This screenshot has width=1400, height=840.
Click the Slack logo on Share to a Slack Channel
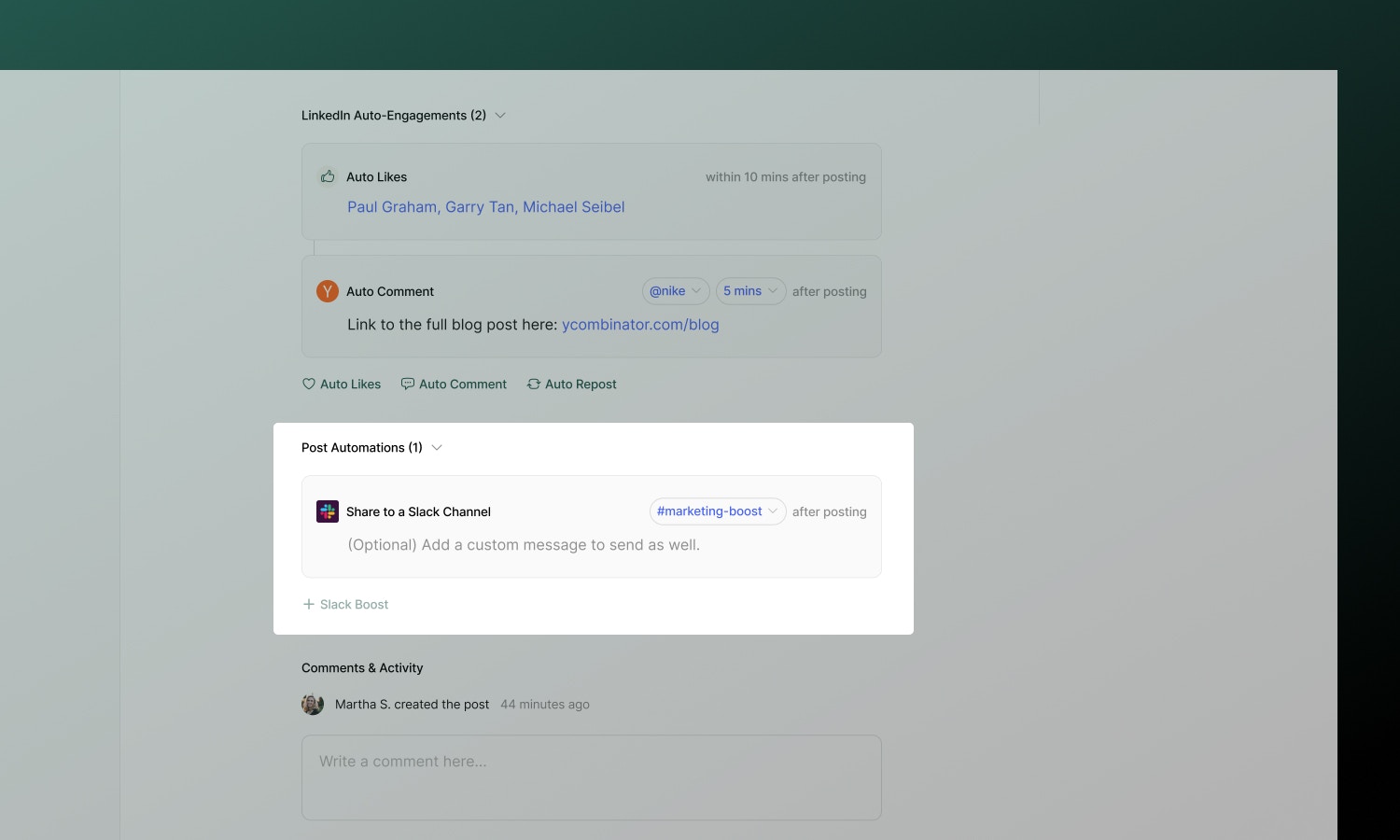(x=327, y=511)
